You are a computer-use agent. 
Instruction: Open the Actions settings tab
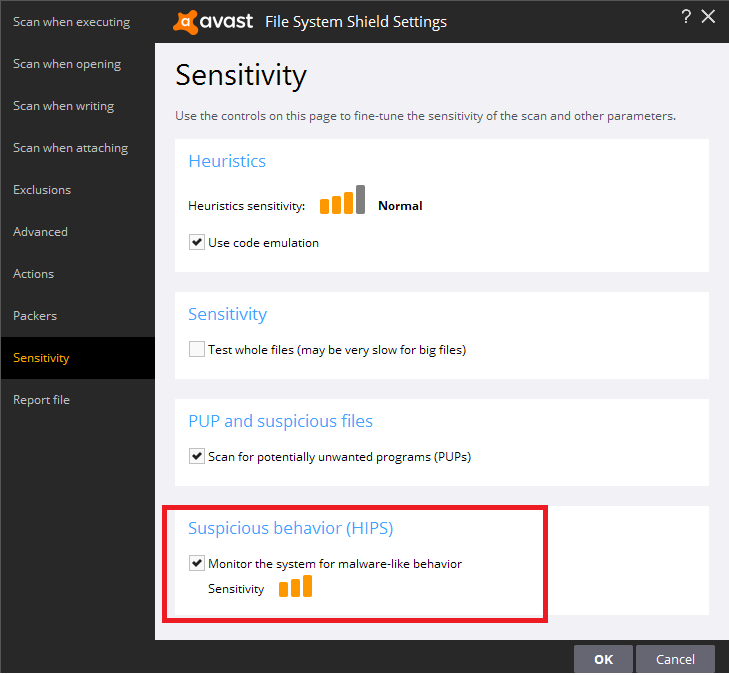33,274
